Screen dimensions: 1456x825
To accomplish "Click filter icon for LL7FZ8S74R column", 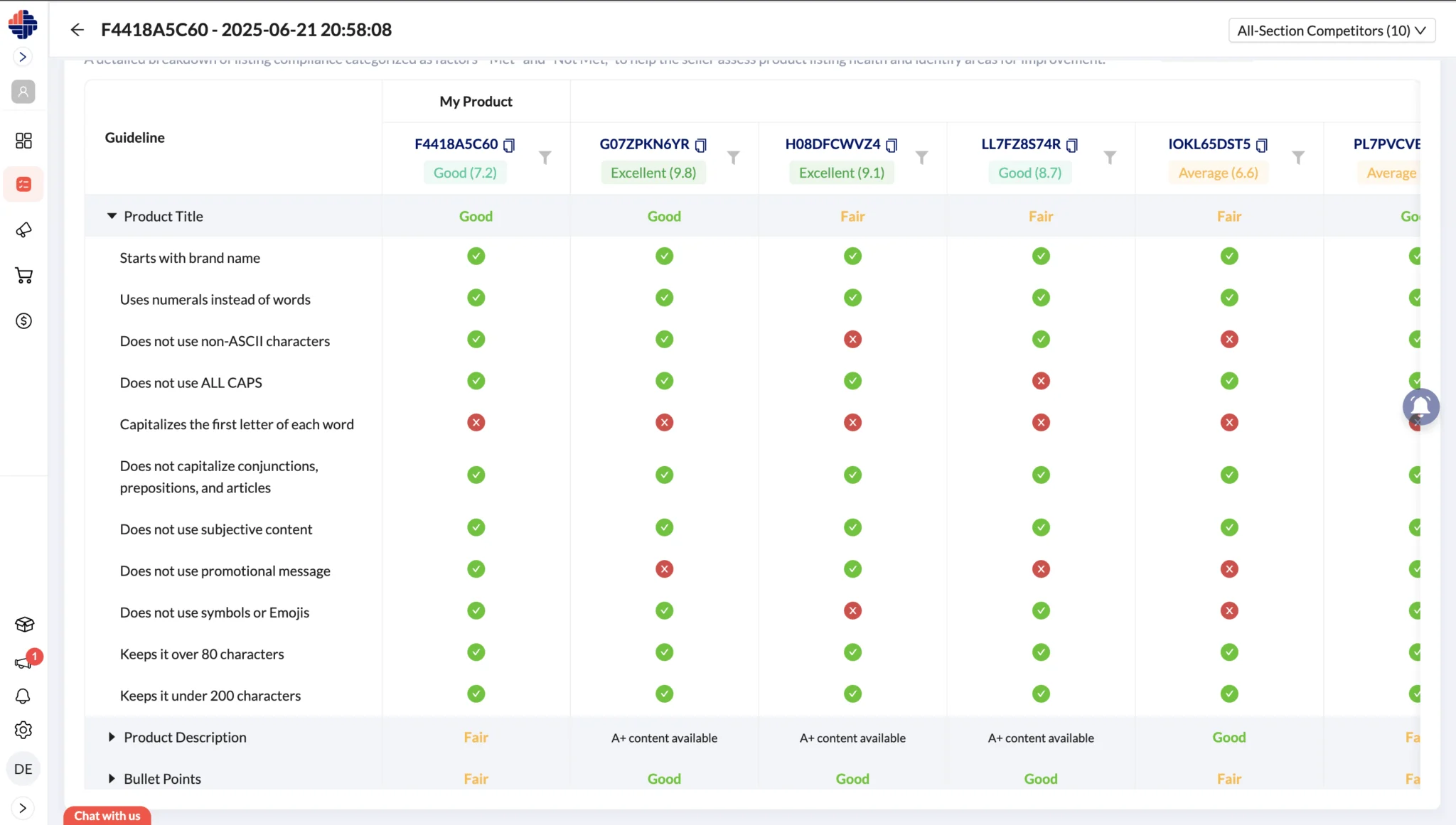I will (x=1109, y=157).
